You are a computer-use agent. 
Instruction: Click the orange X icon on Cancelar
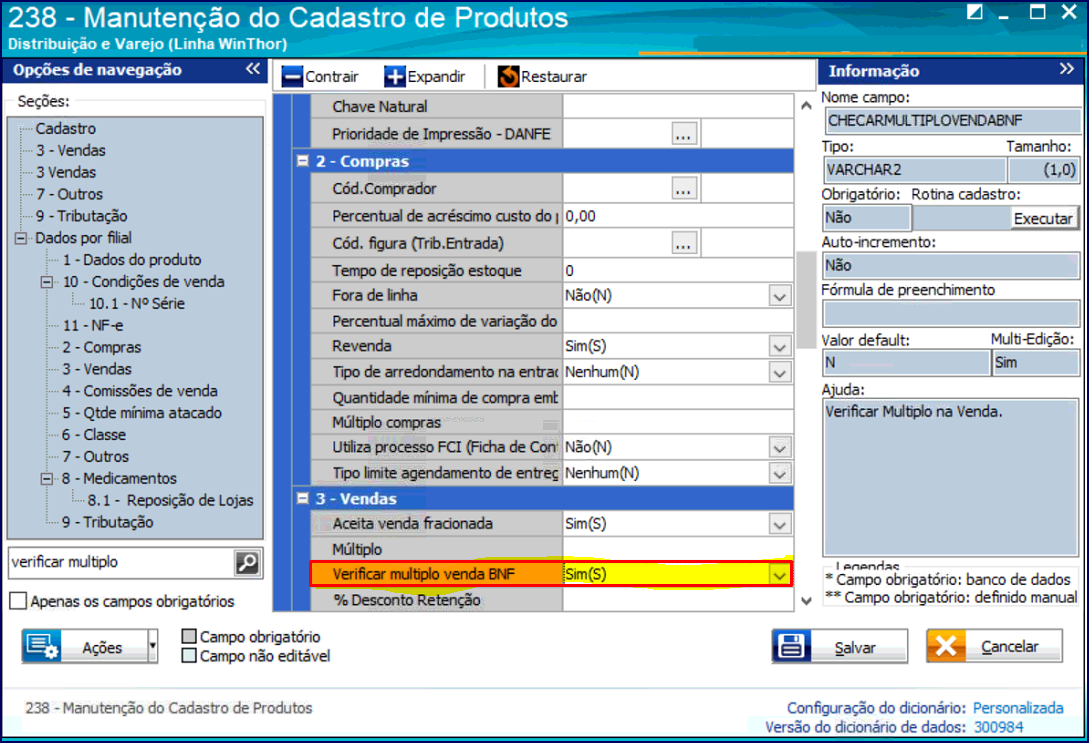pos(946,646)
